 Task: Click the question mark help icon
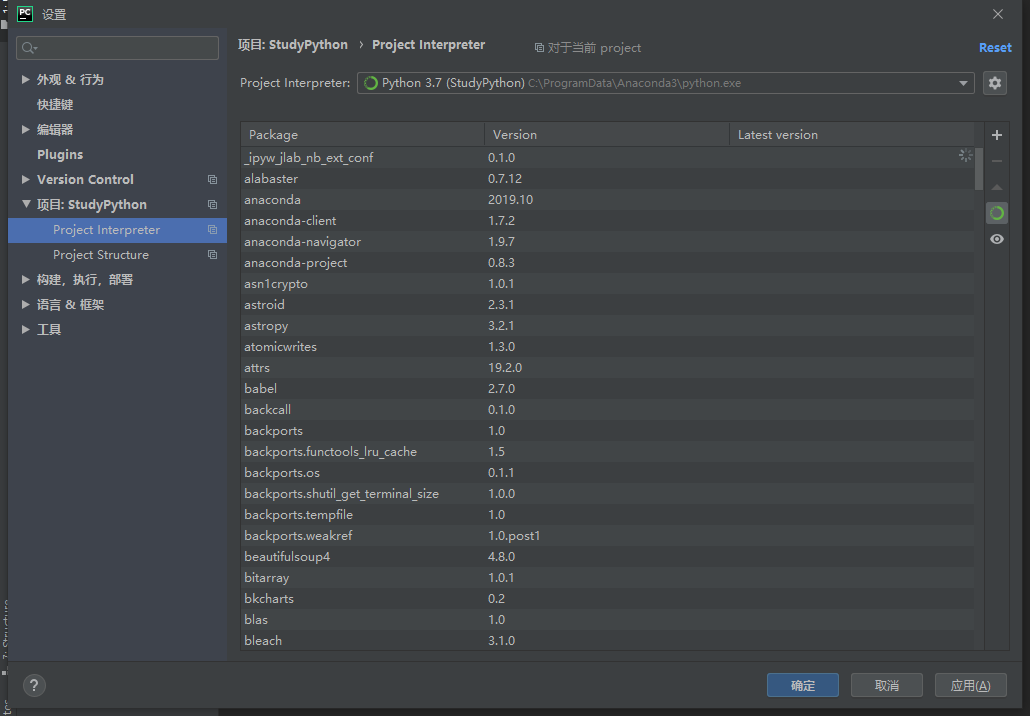point(34,686)
